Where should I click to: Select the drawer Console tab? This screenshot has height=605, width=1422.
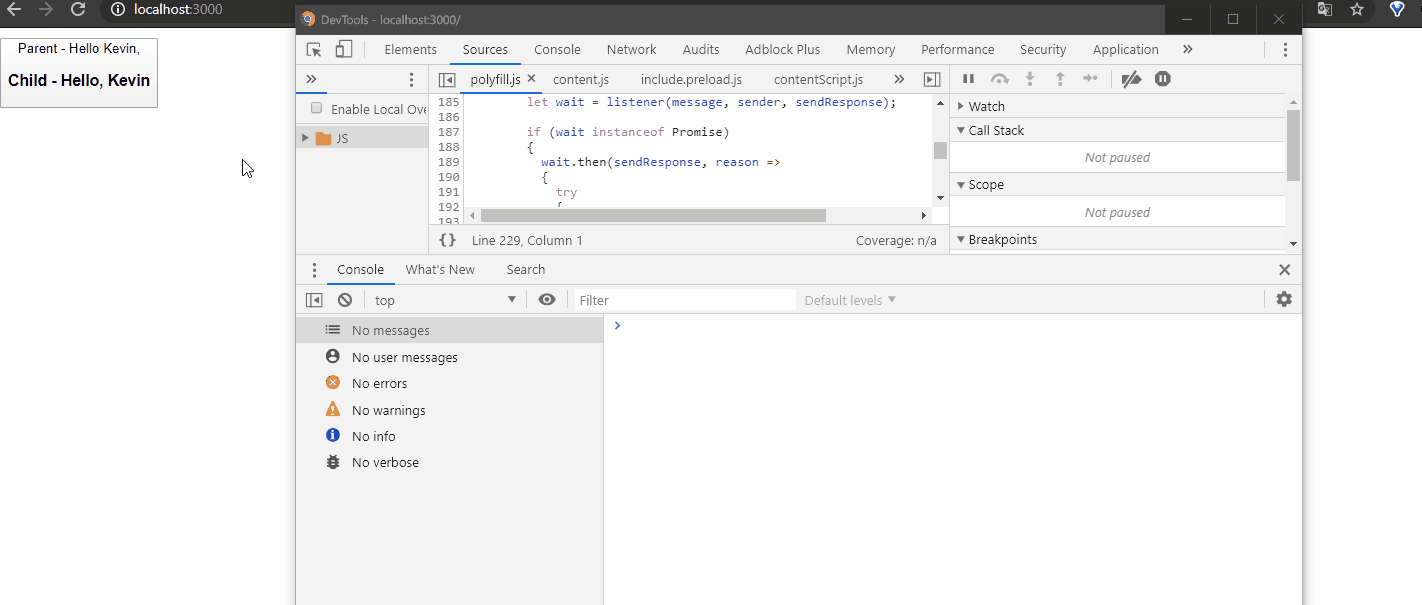pos(360,269)
